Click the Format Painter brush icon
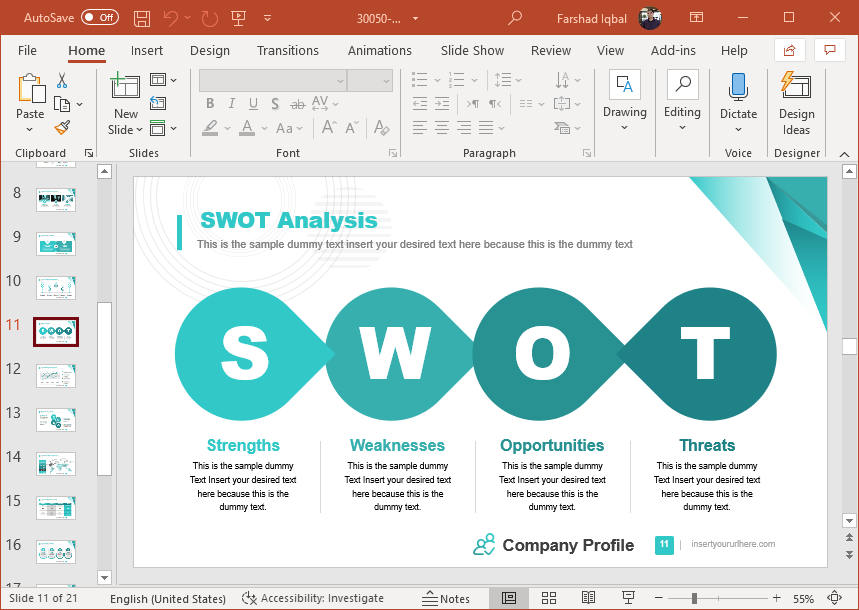The image size is (859, 610). pyautogui.click(x=62, y=128)
